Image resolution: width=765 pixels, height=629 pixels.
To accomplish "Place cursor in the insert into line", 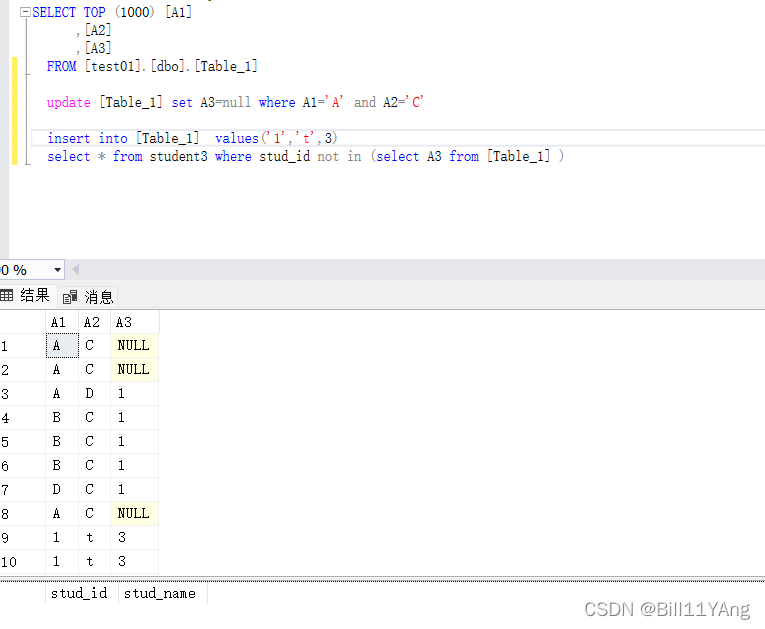I will pyautogui.click(x=192, y=138).
